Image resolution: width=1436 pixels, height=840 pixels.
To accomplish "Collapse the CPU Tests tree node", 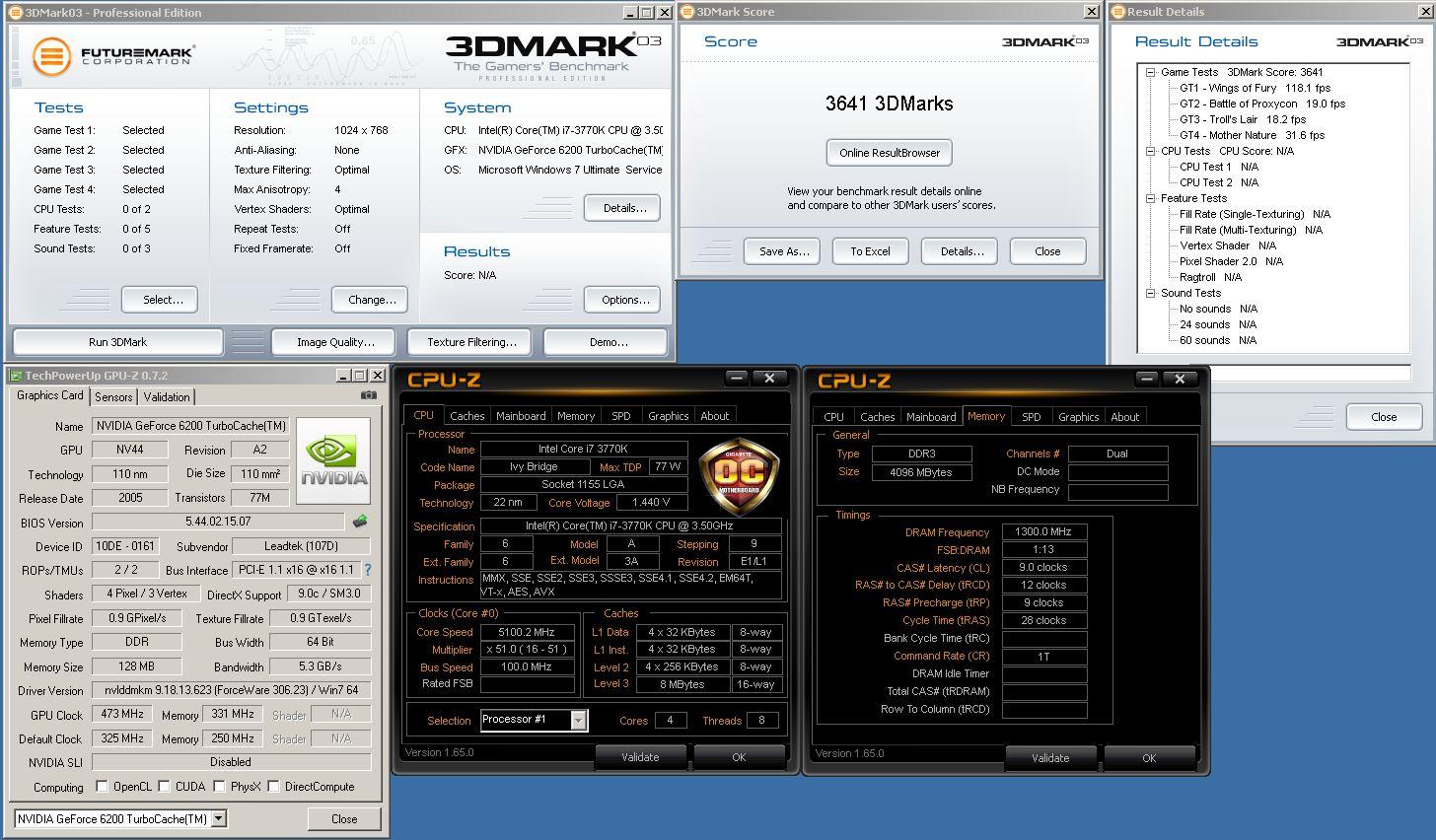I will (1150, 151).
